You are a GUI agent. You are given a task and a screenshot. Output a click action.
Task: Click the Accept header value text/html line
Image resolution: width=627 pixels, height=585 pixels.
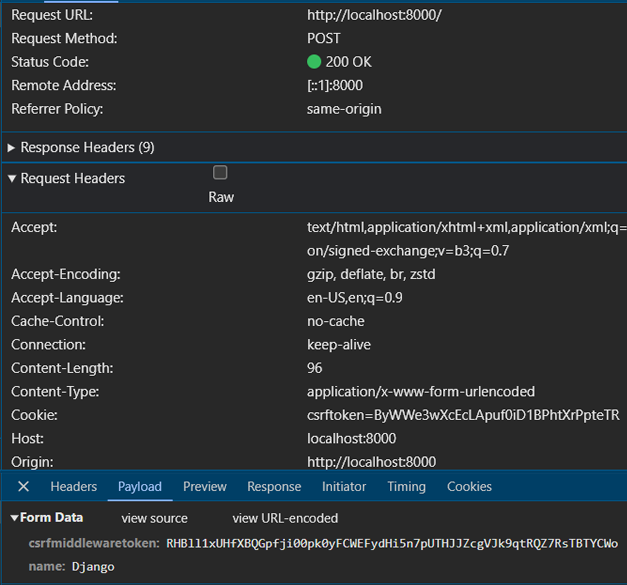(x=467, y=228)
